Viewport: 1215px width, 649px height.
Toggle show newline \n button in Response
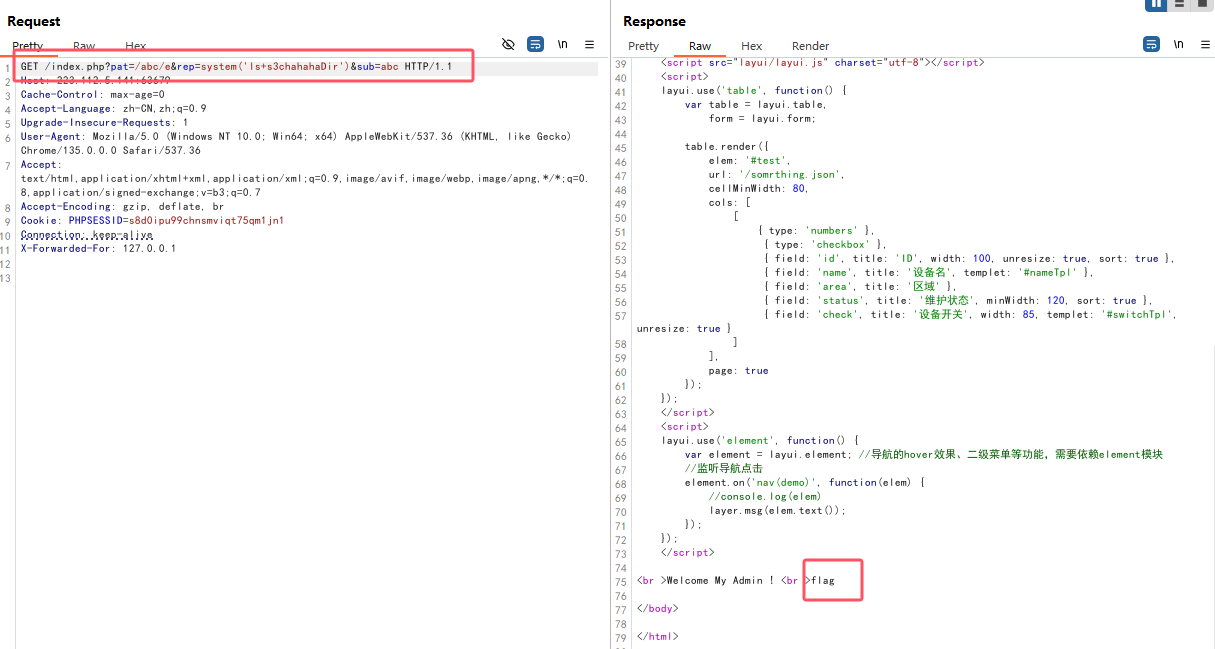point(1179,44)
